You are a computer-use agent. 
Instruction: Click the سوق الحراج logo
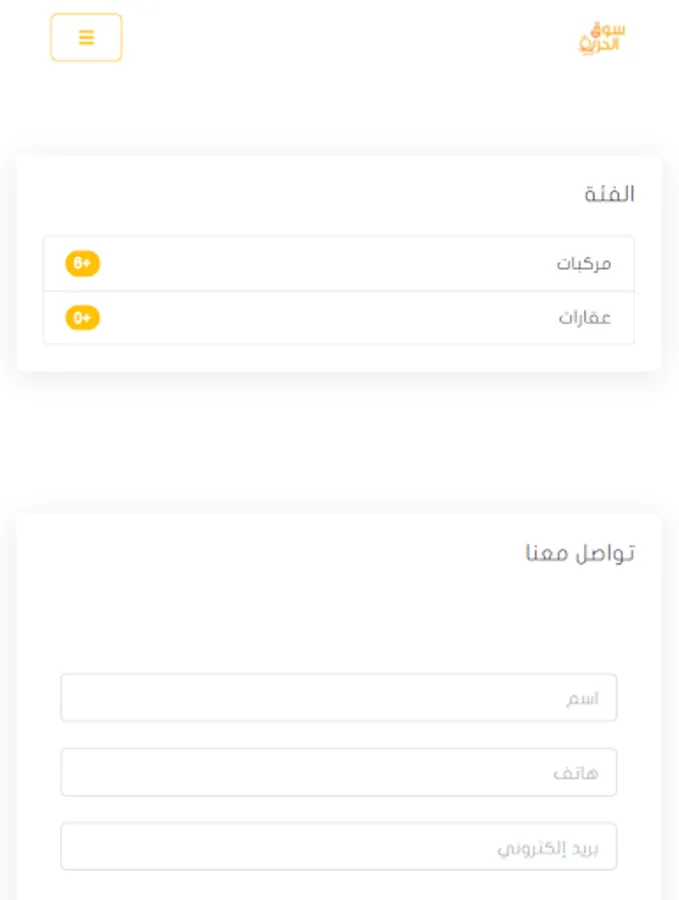[601, 38]
